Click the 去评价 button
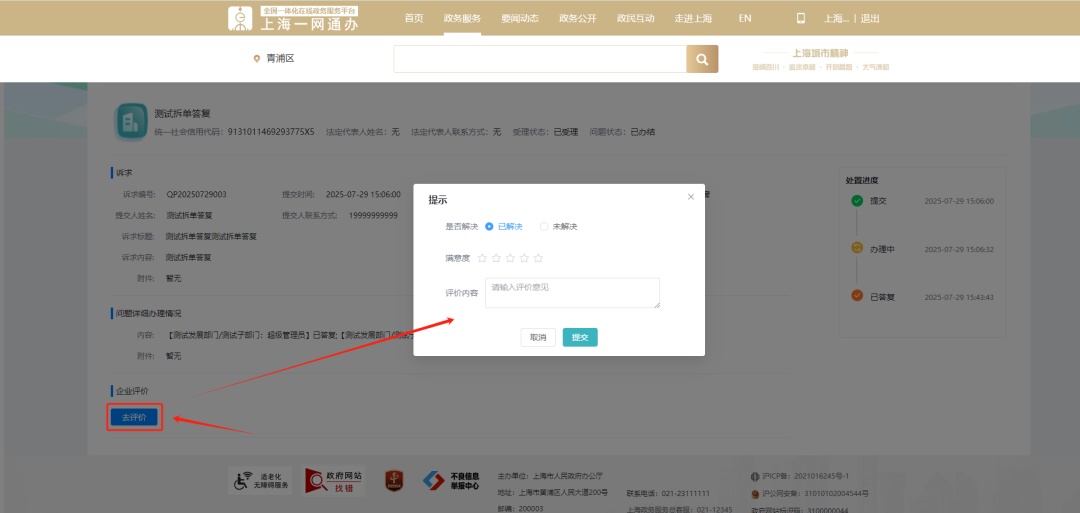The width and height of the screenshot is (1080, 513). 134,417
